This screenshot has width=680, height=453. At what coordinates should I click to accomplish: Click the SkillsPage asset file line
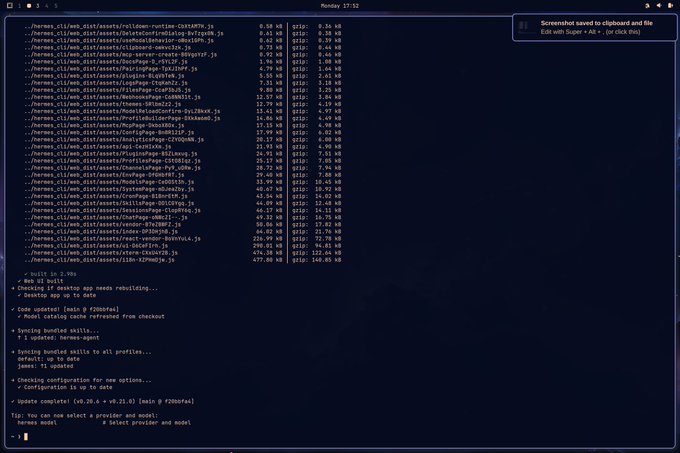tap(109, 203)
